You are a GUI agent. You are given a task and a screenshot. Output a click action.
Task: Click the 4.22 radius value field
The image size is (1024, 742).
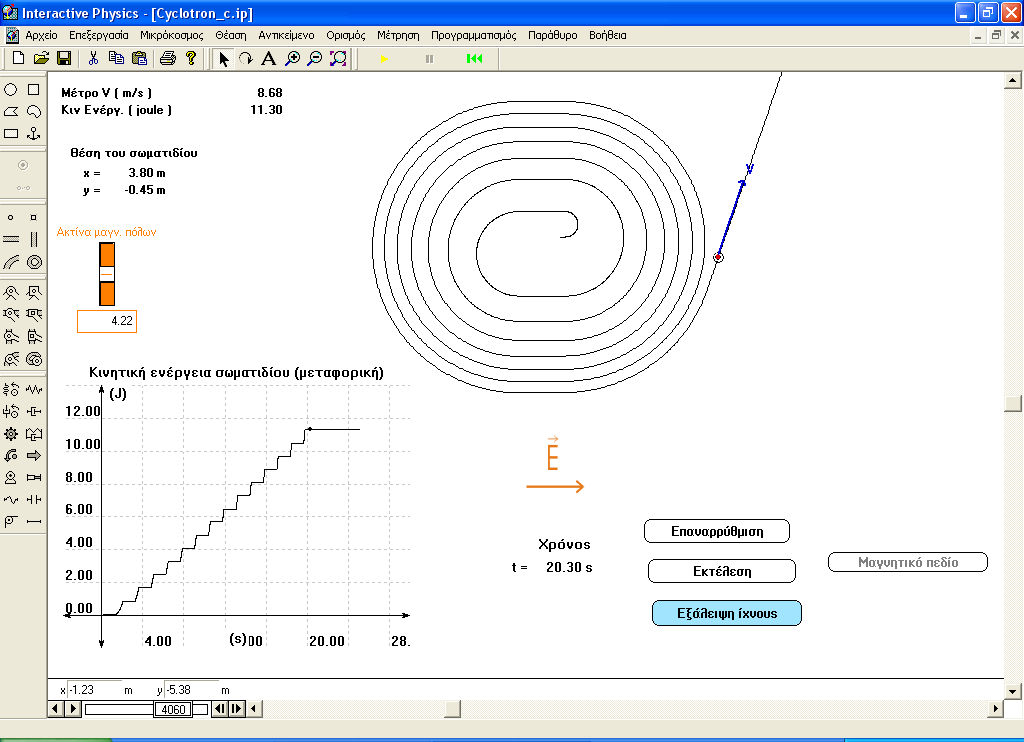tap(107, 321)
